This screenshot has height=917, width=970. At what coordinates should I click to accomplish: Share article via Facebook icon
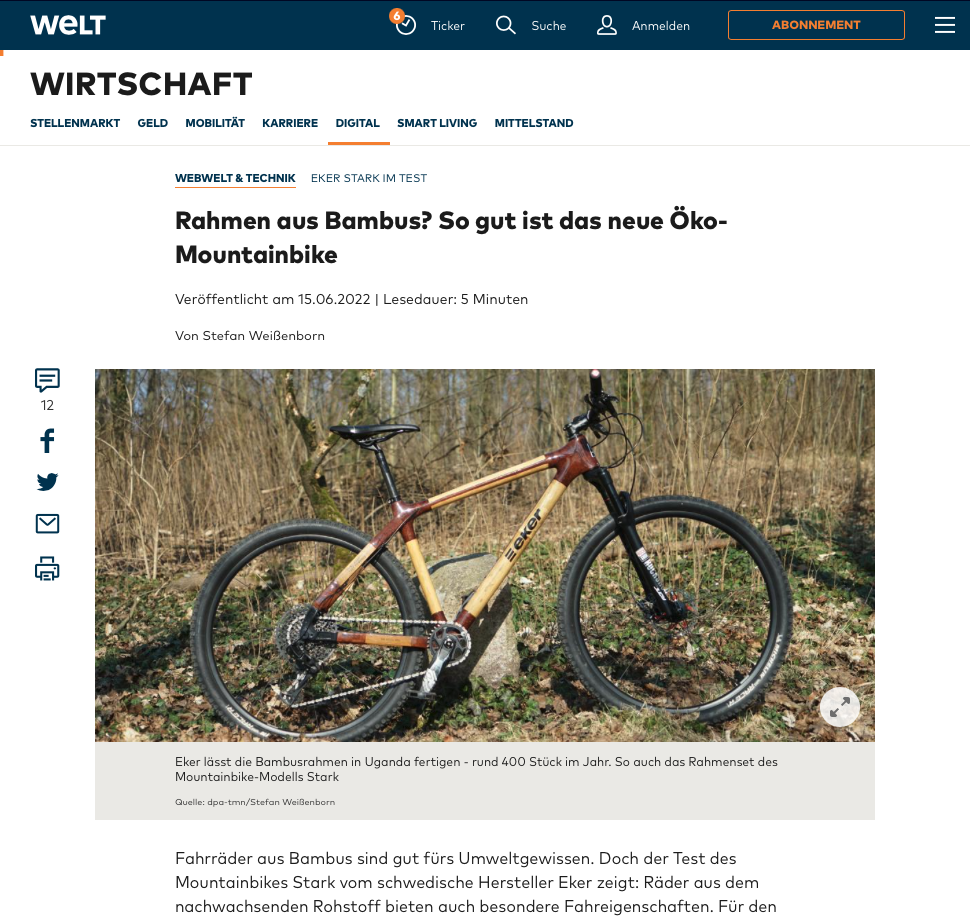pos(47,441)
